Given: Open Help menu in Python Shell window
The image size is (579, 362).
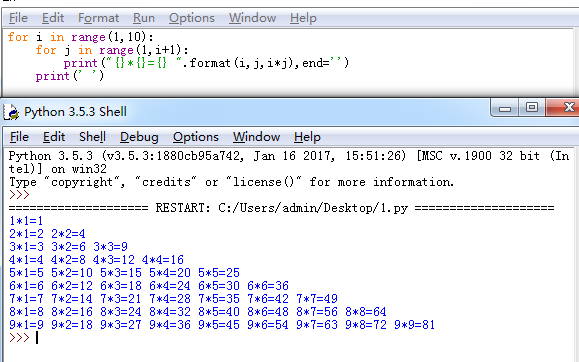Looking at the screenshot, I should click(307, 137).
